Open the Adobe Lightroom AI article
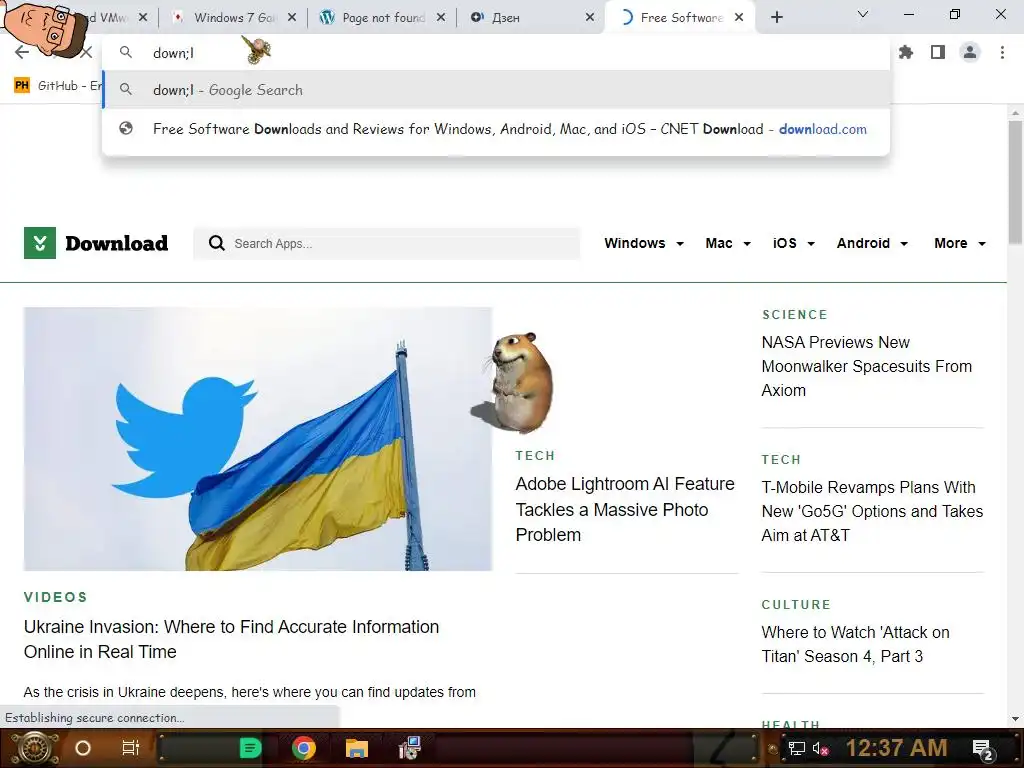Screen dimensions: 1024x768 pos(625,509)
